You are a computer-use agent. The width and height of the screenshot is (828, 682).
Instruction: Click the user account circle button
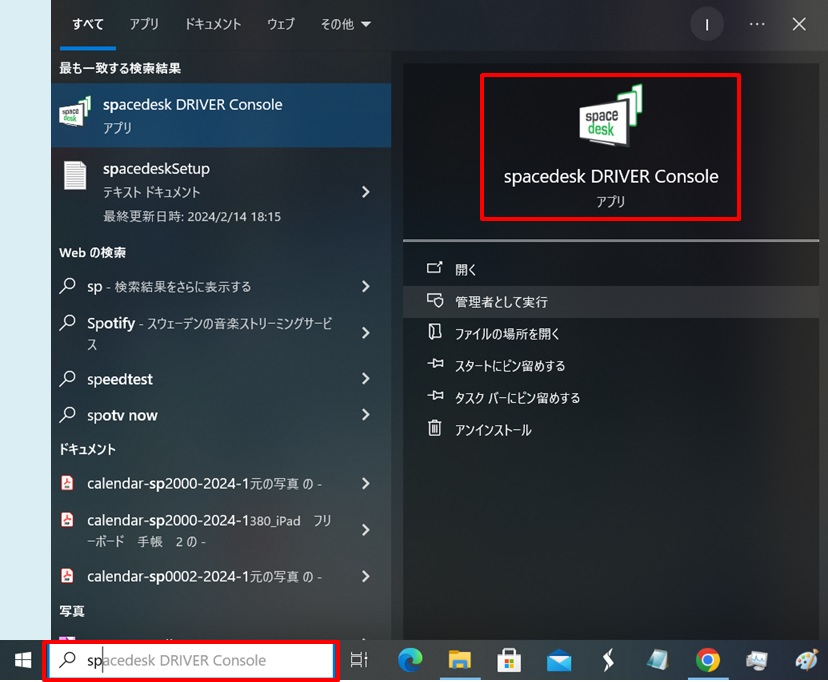coord(707,24)
